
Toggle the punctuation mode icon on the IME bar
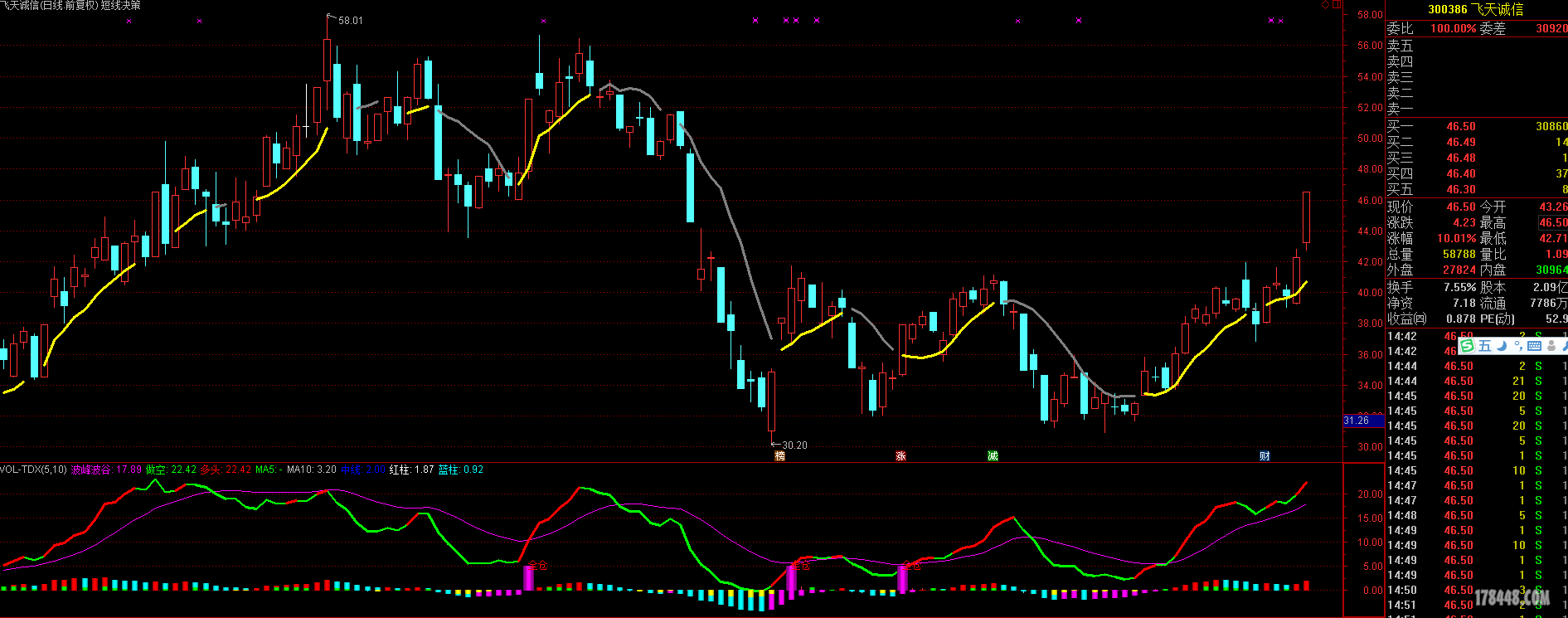[x=1518, y=345]
